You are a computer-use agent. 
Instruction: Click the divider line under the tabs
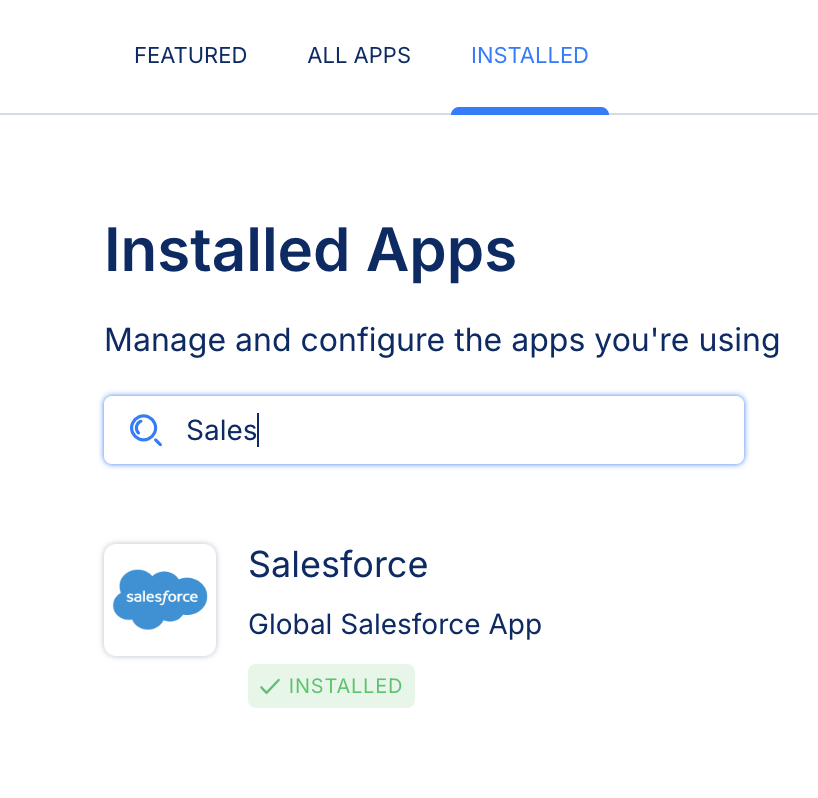click(x=250, y=114)
